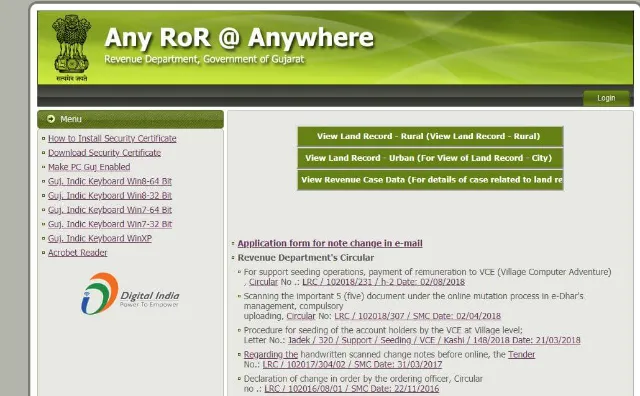
Task: Select Make PC Guj Enabled link
Action: click(x=89, y=167)
